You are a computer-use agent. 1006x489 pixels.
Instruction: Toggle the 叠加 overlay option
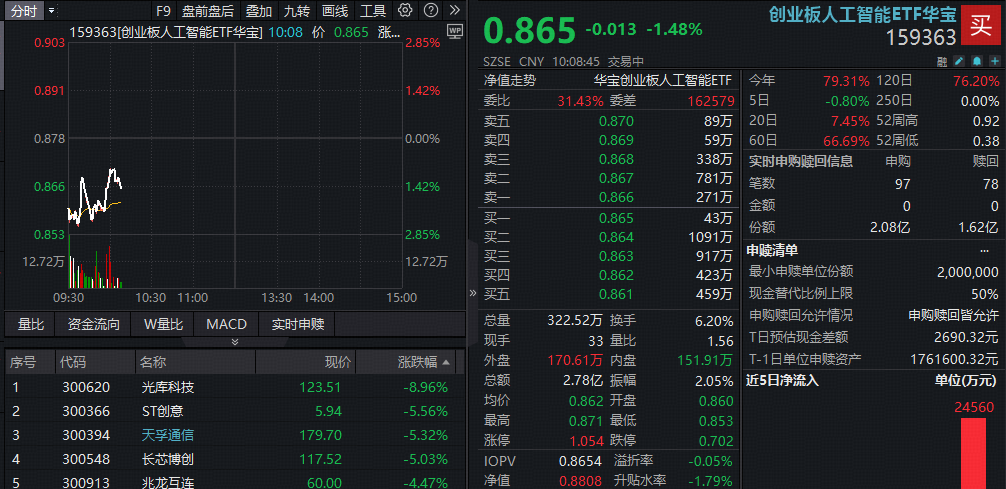coord(258,11)
